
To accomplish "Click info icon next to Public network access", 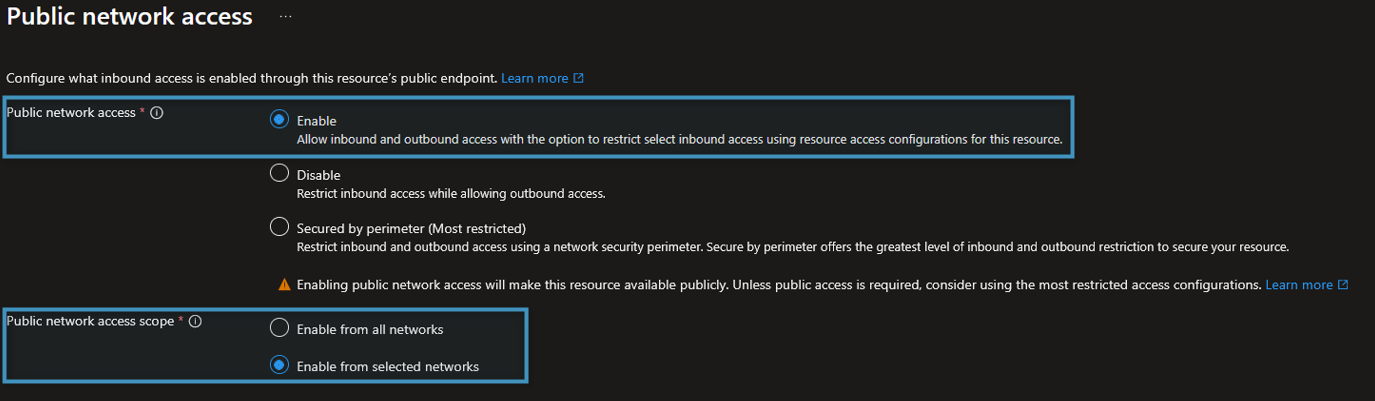I will (x=156, y=113).
